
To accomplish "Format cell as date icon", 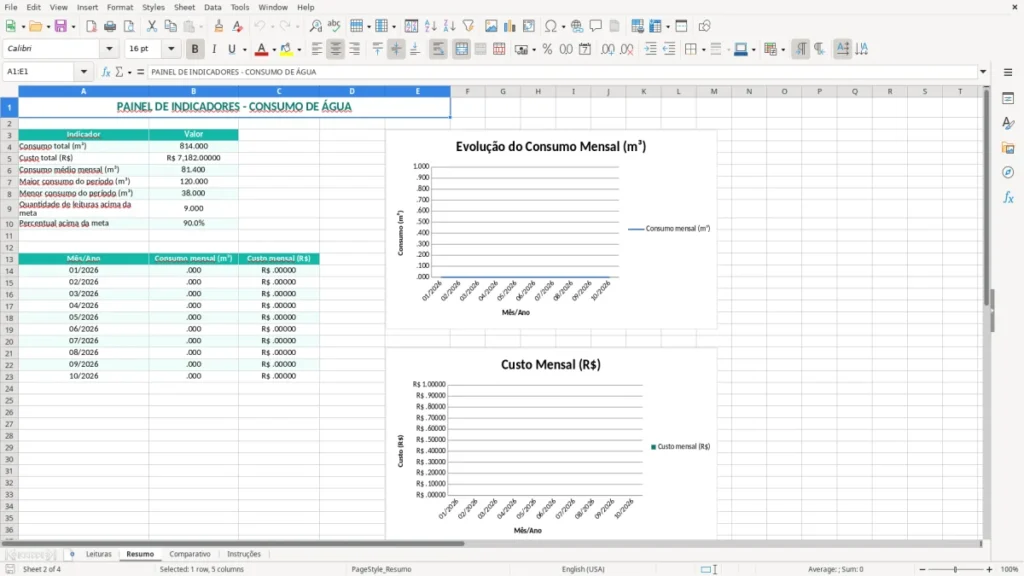I will click(585, 49).
